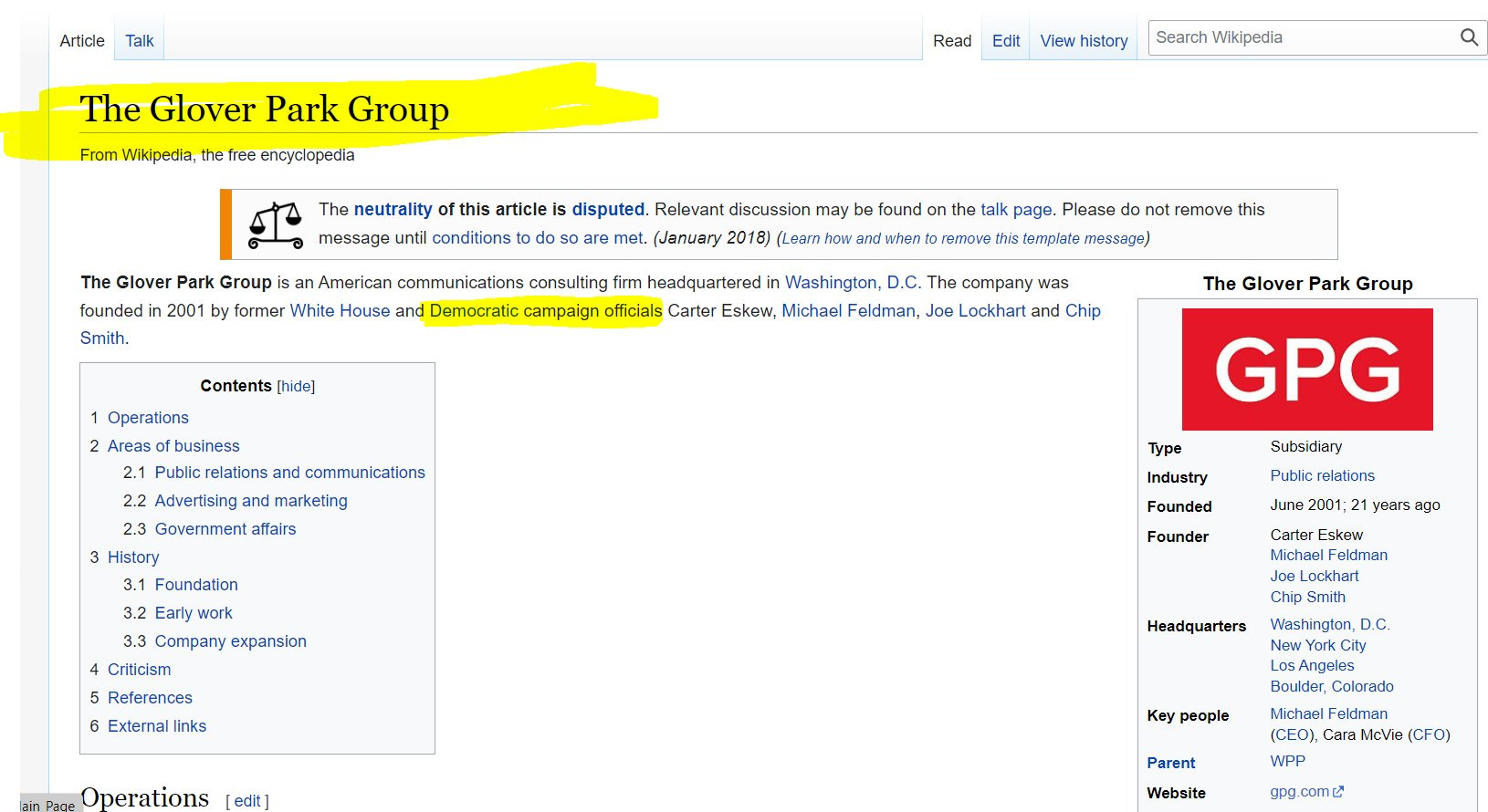Open Los Angeles link

[1312, 665]
